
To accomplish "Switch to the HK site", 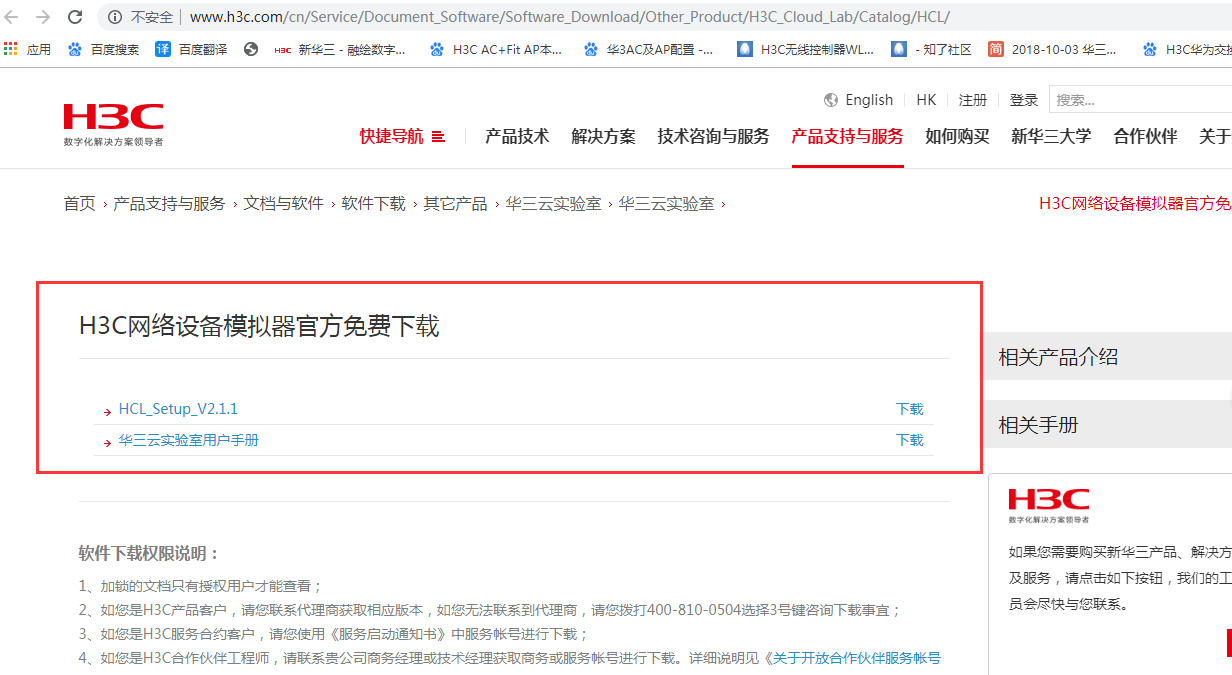I will coord(926,100).
